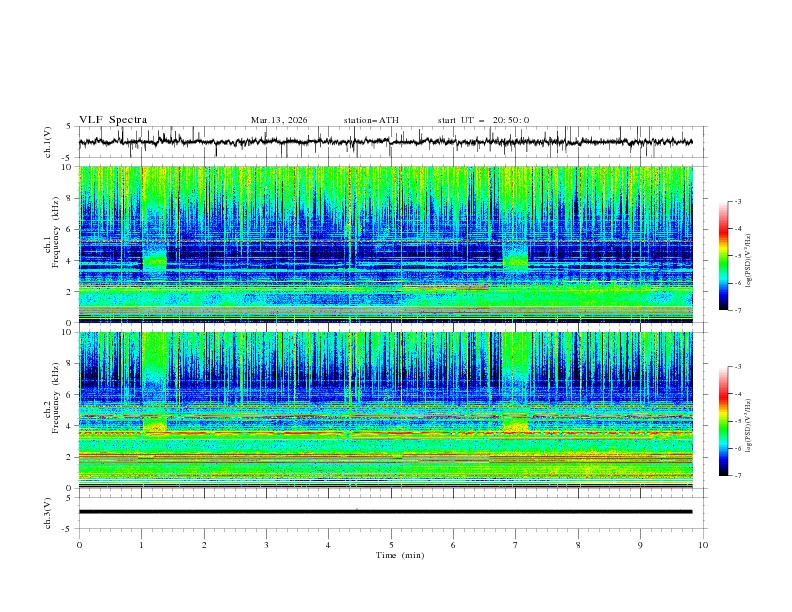The width and height of the screenshot is (792, 612).
Task: Click the black ch.1 voltage waveform trace
Action: pos(385,142)
